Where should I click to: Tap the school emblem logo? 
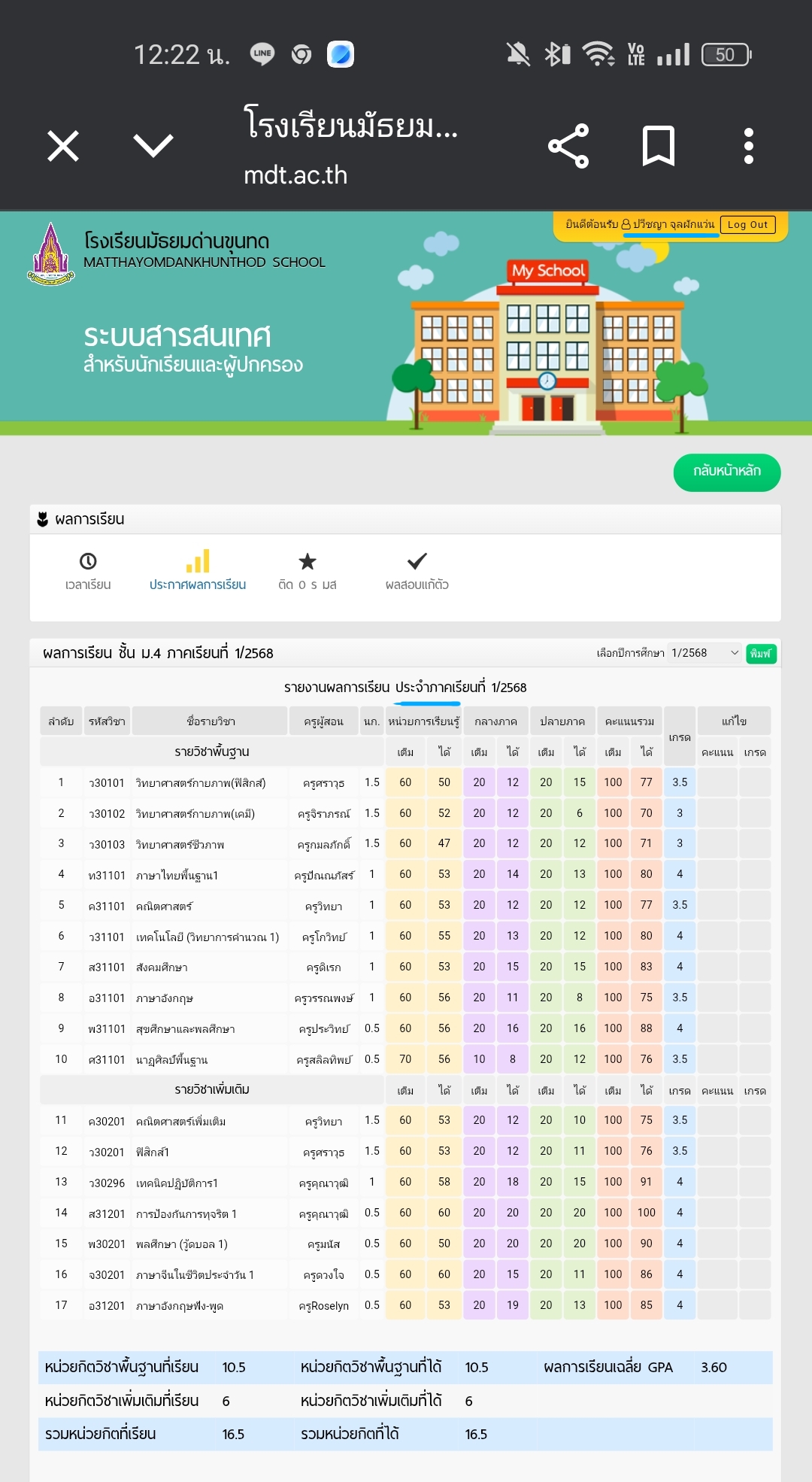(x=50, y=254)
